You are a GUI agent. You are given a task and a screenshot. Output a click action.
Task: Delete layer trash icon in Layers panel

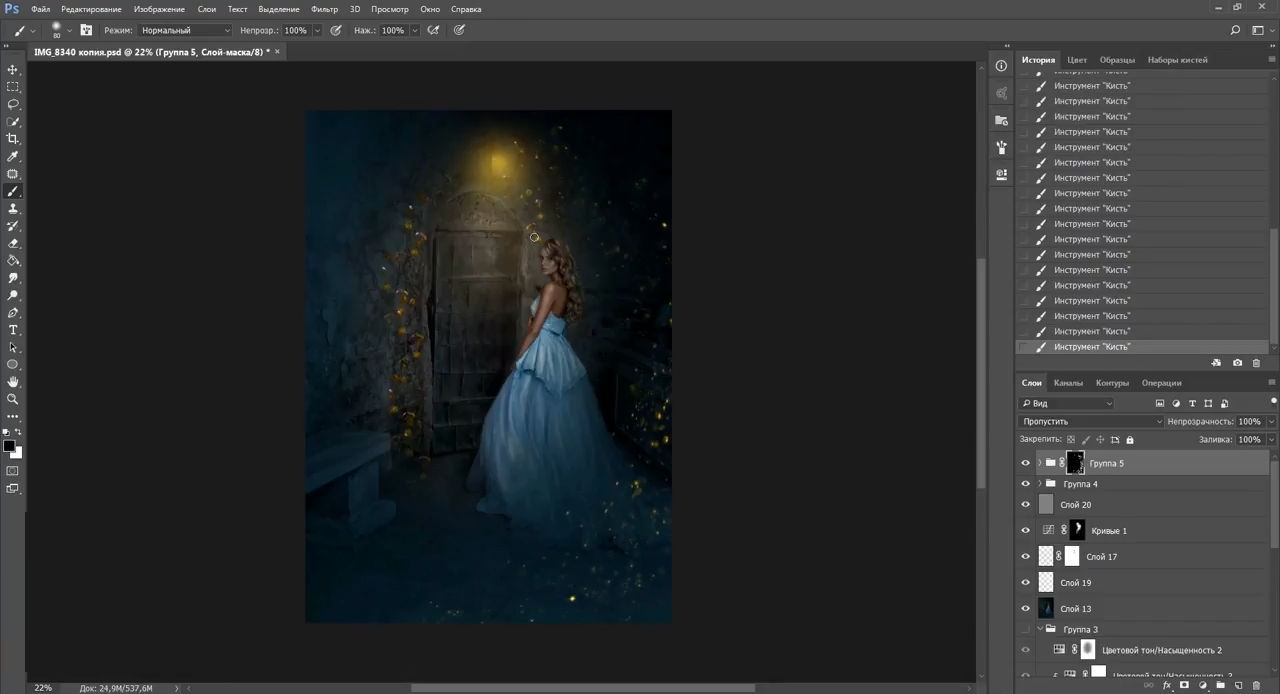tap(1257, 686)
